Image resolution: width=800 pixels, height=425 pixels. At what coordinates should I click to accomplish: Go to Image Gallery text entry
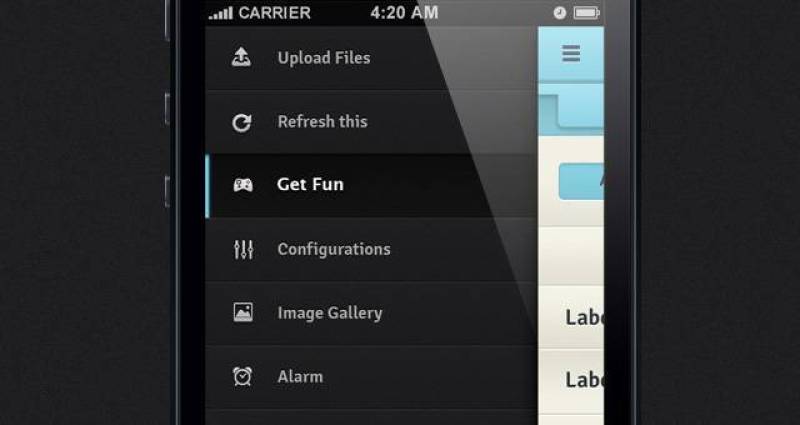tap(330, 313)
